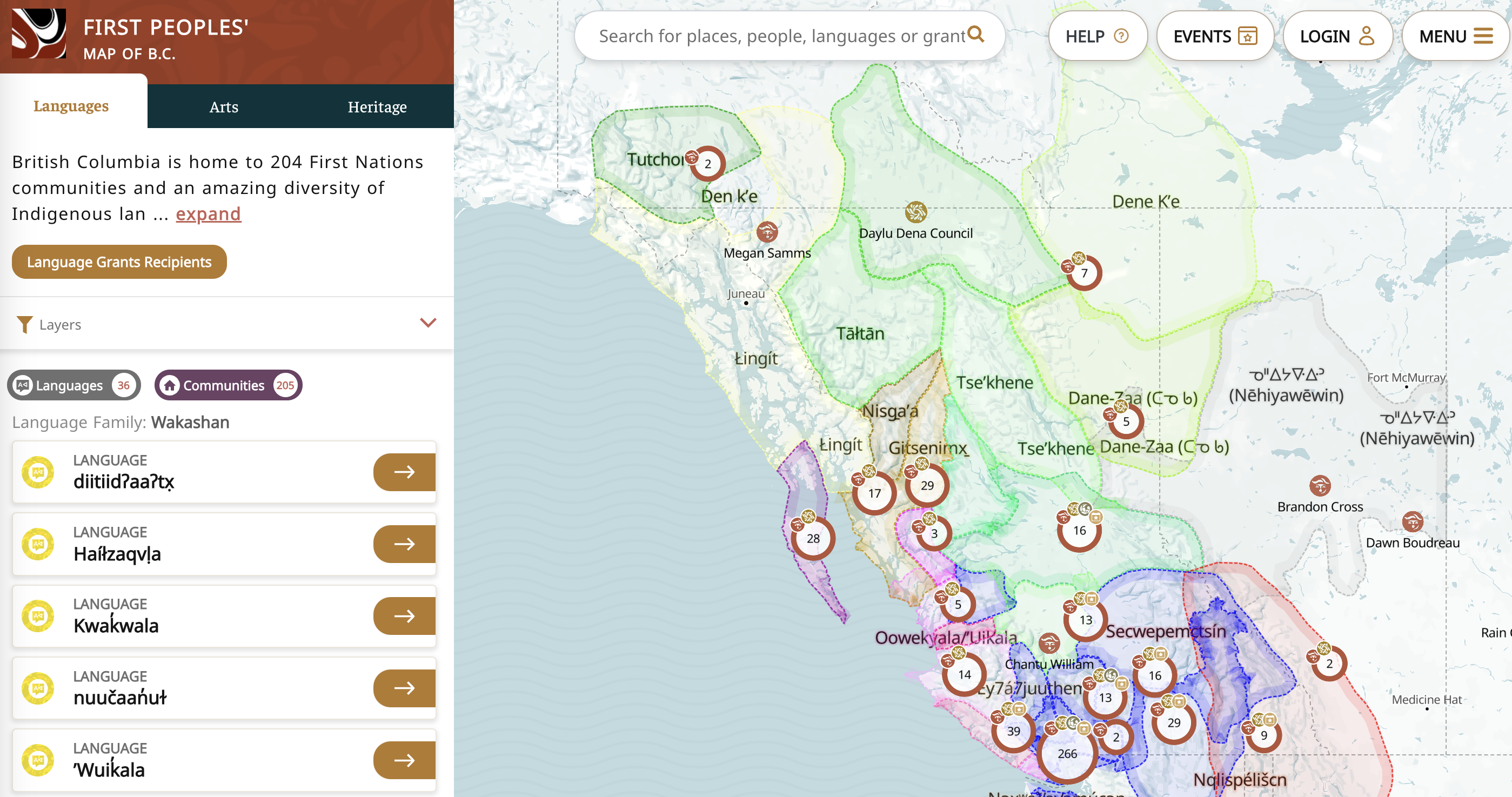Select the cluster marker showing 17
This screenshot has height=797, width=1512.
[x=874, y=493]
